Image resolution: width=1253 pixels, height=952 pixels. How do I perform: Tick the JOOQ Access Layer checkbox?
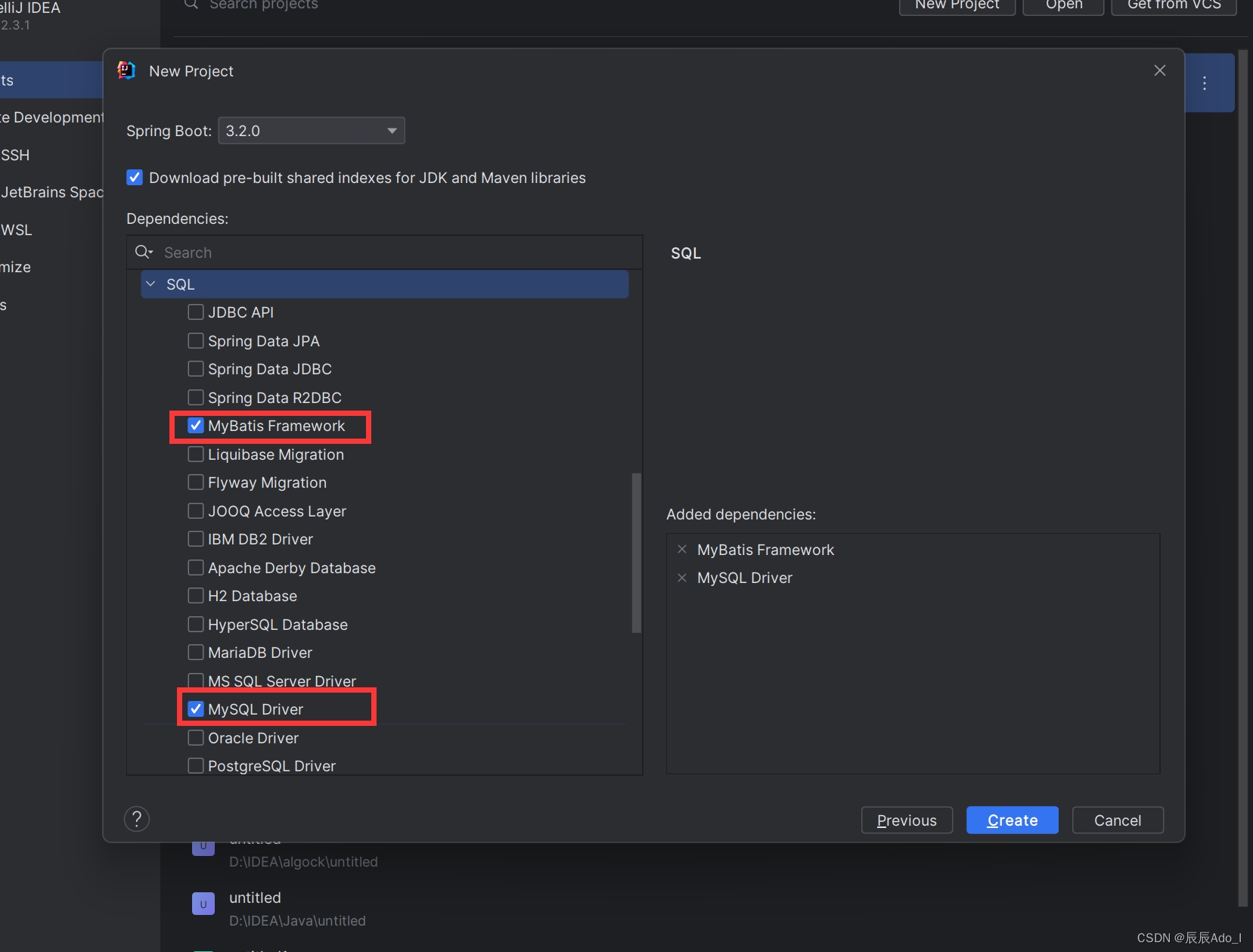point(196,510)
